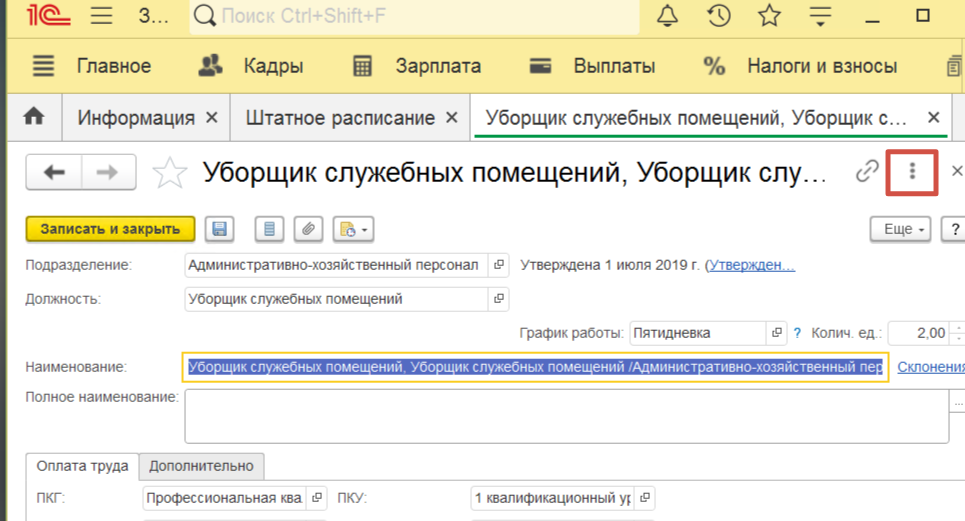The height and width of the screenshot is (521, 965).
Task: Open attached files paperclip icon
Action: 308,229
